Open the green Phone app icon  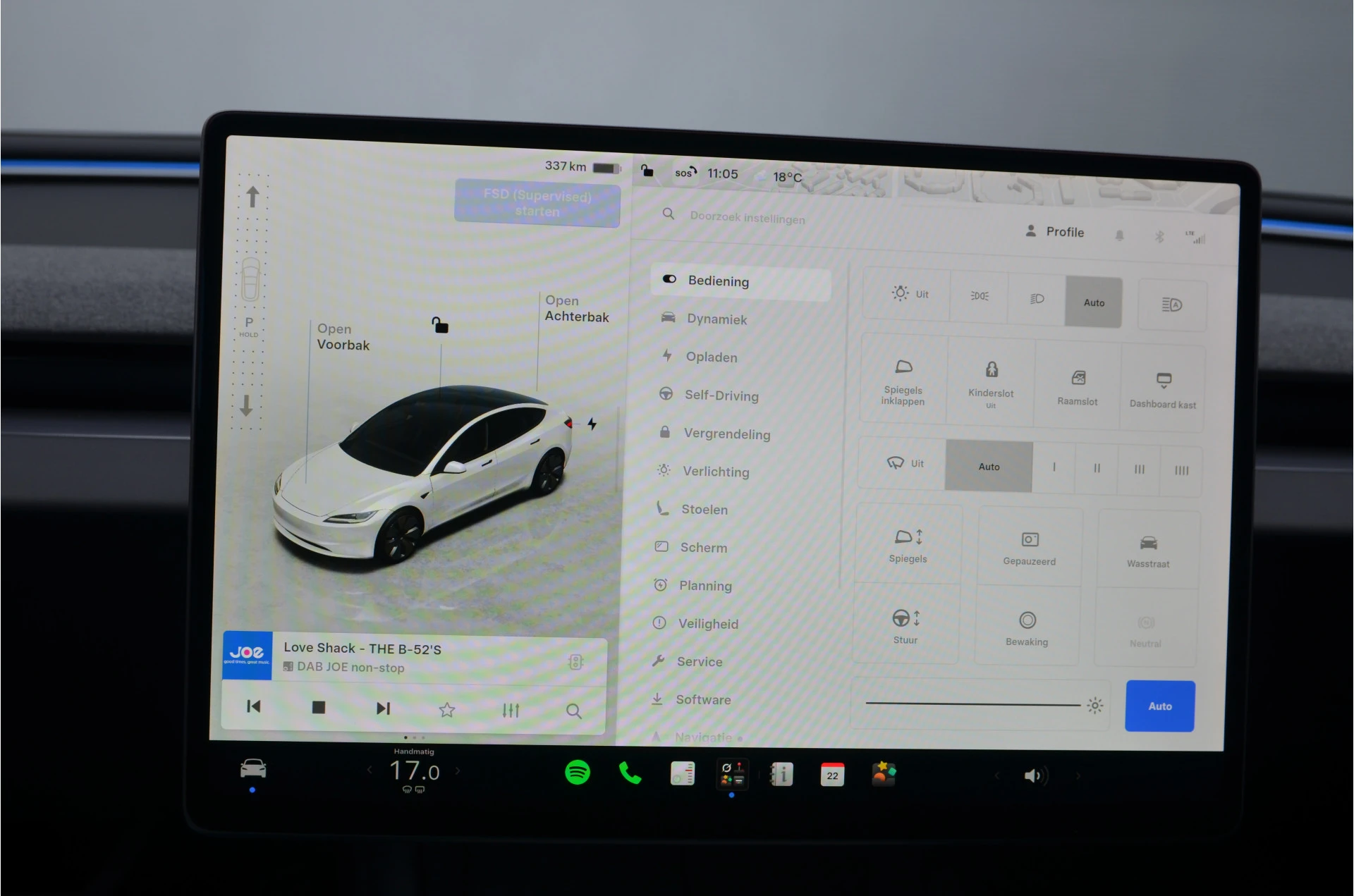point(630,773)
